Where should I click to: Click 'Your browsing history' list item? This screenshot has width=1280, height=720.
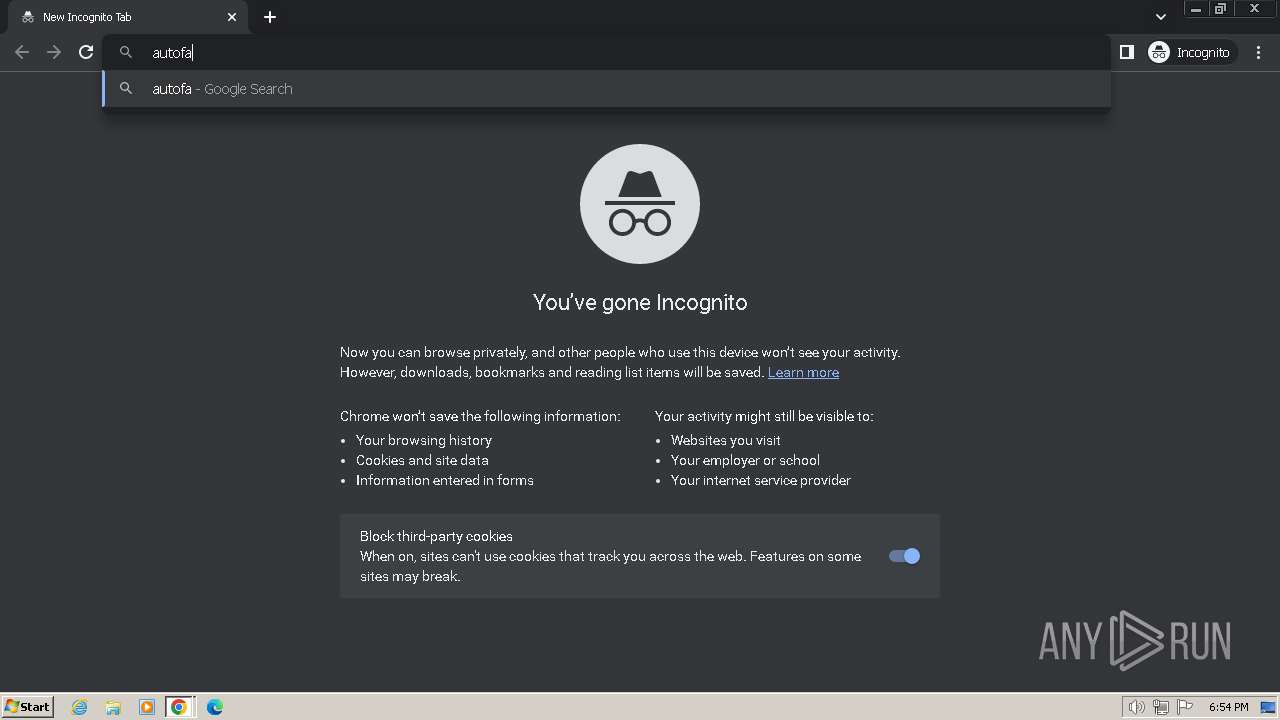[424, 440]
